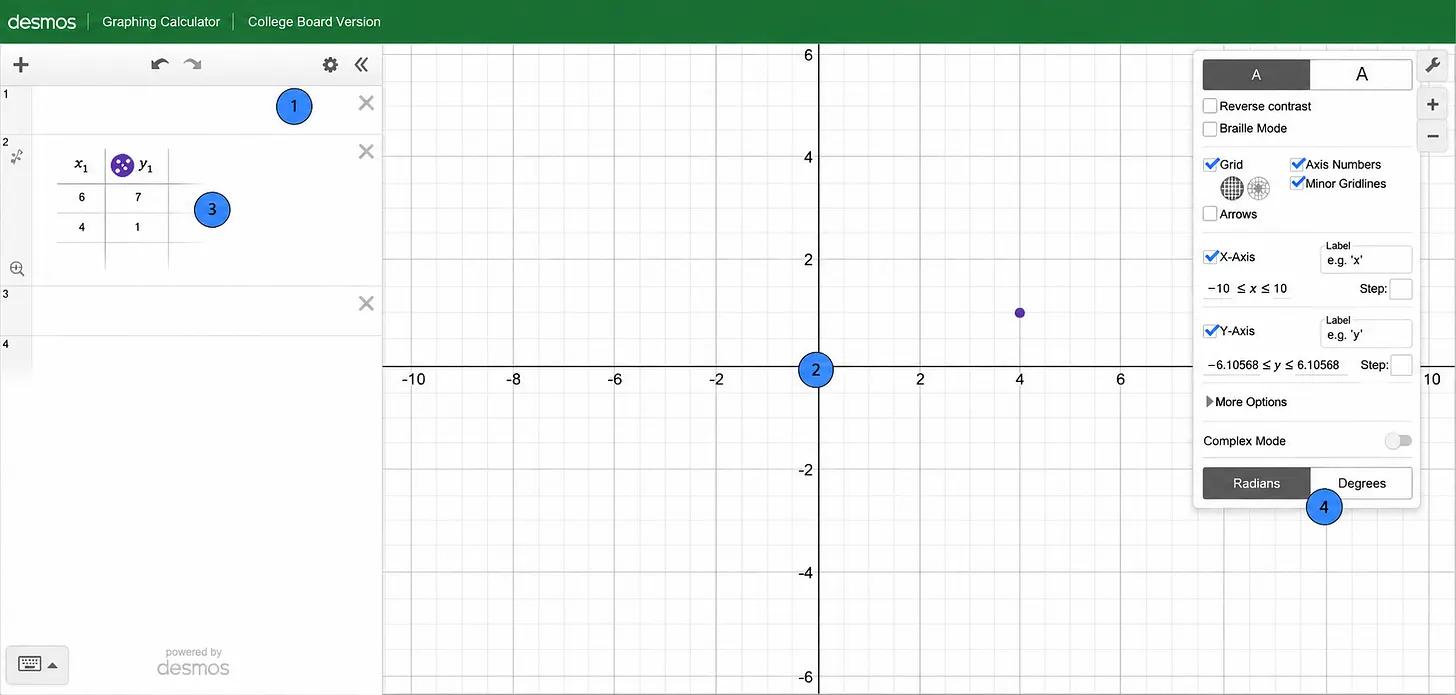1456x695 pixels.
Task: Expand More Options
Action: point(1246,402)
